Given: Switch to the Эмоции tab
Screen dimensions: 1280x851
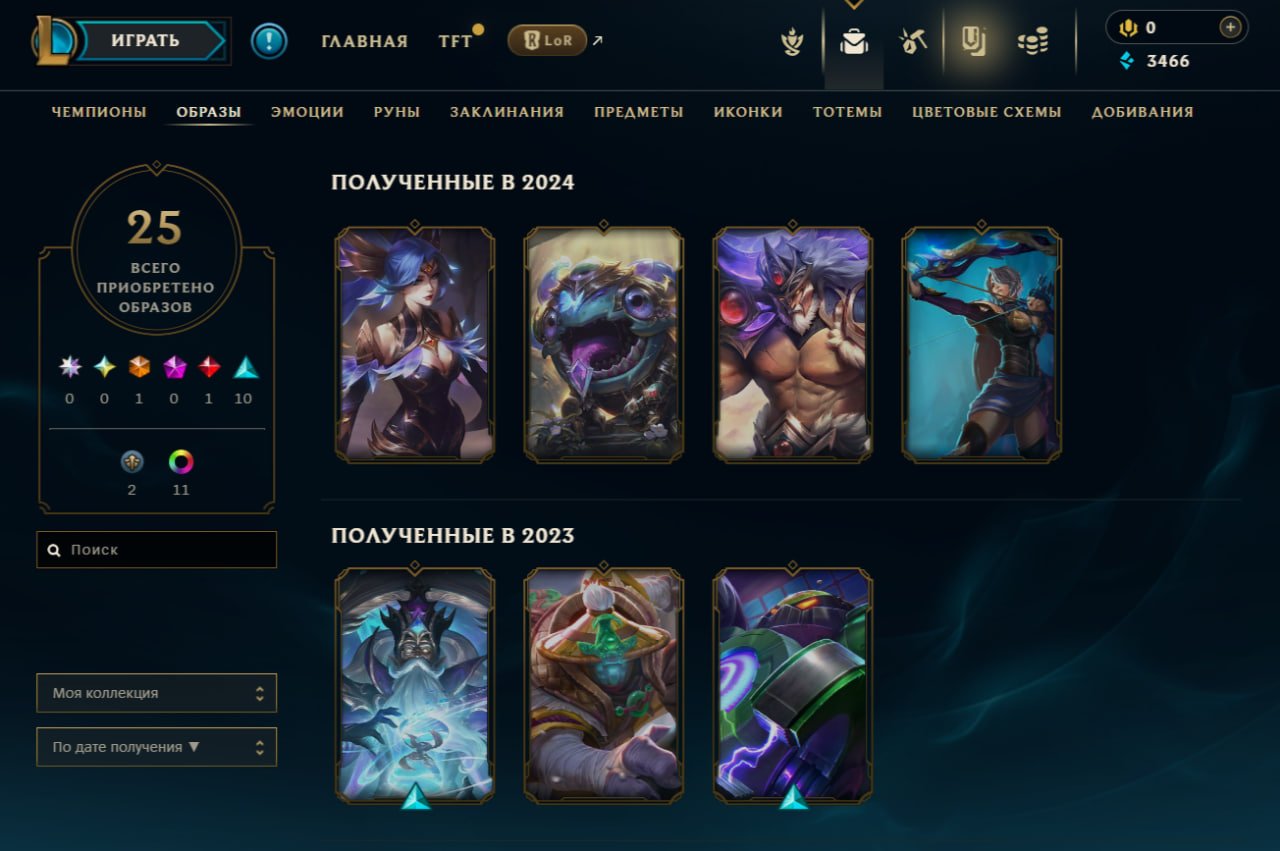Looking at the screenshot, I should click(x=307, y=112).
